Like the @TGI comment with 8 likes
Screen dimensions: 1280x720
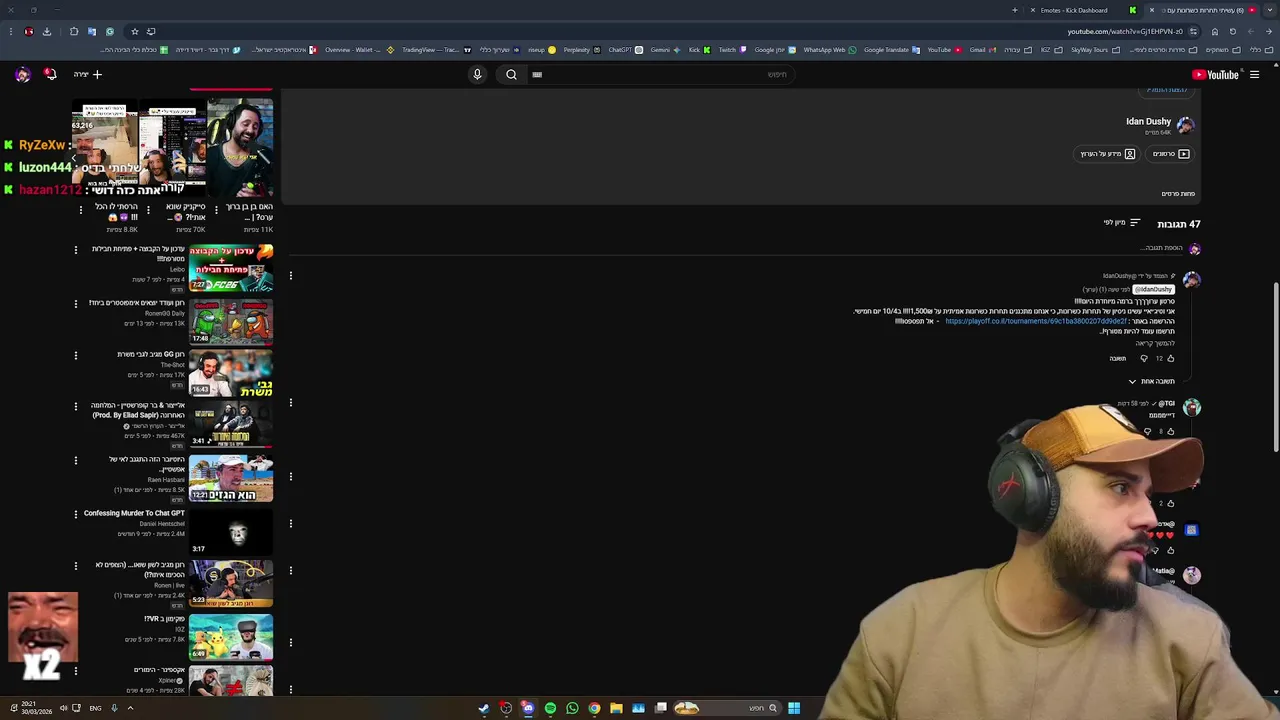pos(1171,432)
